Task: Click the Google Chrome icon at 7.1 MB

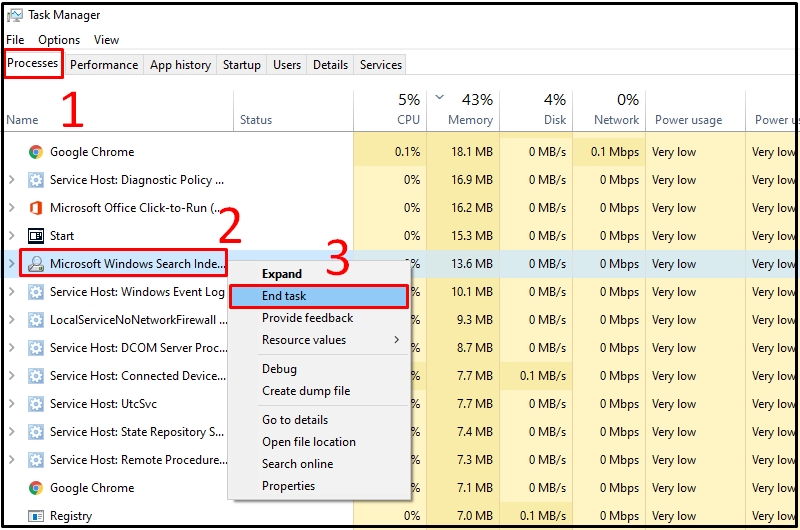Action: pos(36,488)
